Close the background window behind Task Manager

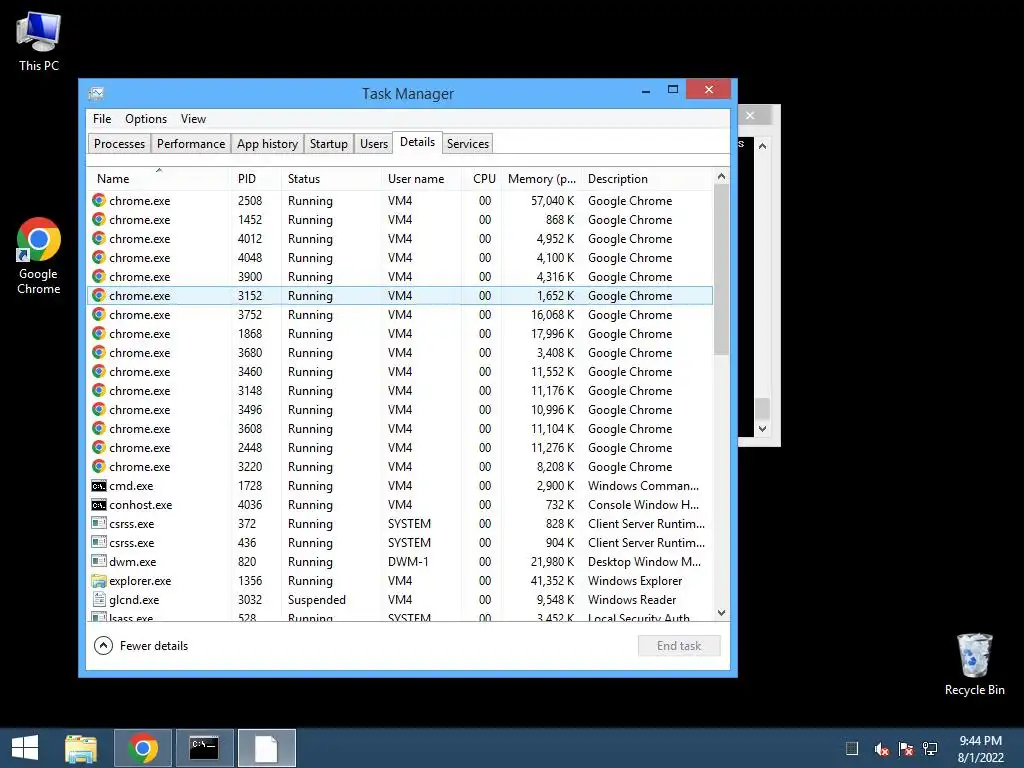[750, 116]
